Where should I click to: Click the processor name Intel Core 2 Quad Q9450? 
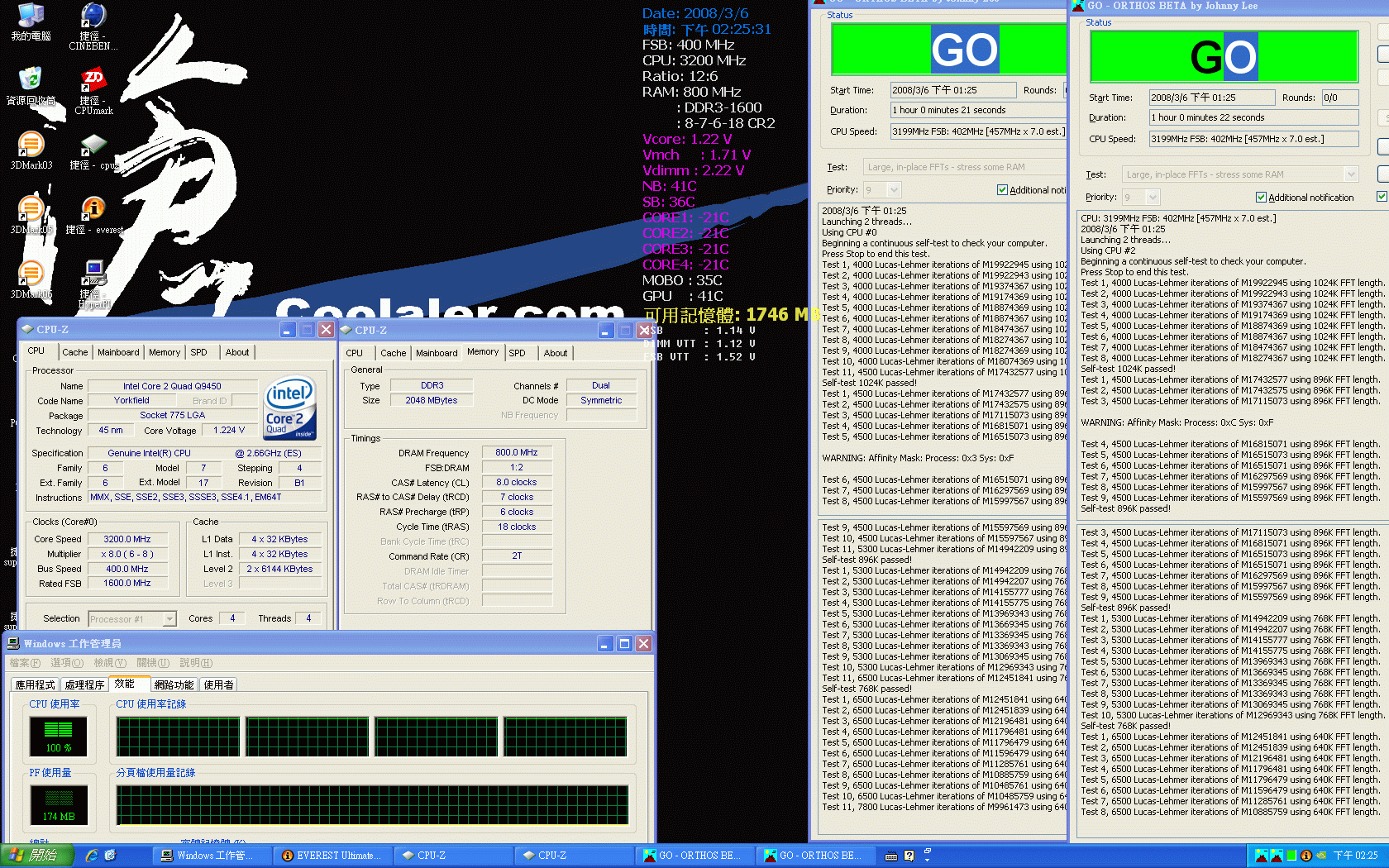(172, 386)
